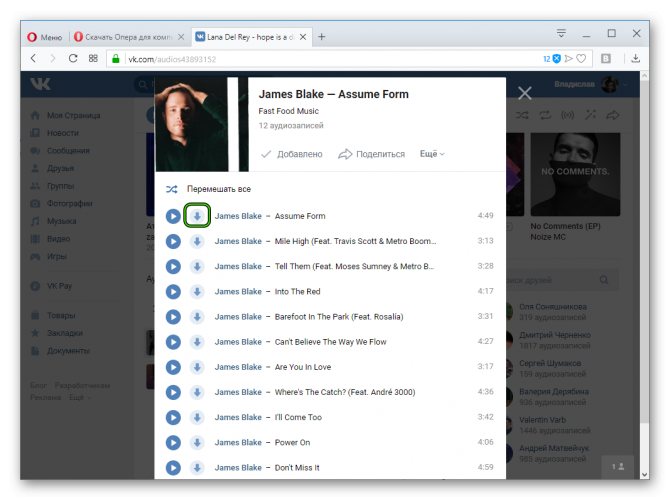670x500 pixels.
Task: Play I'll Come Too track
Action: [x=173, y=418]
